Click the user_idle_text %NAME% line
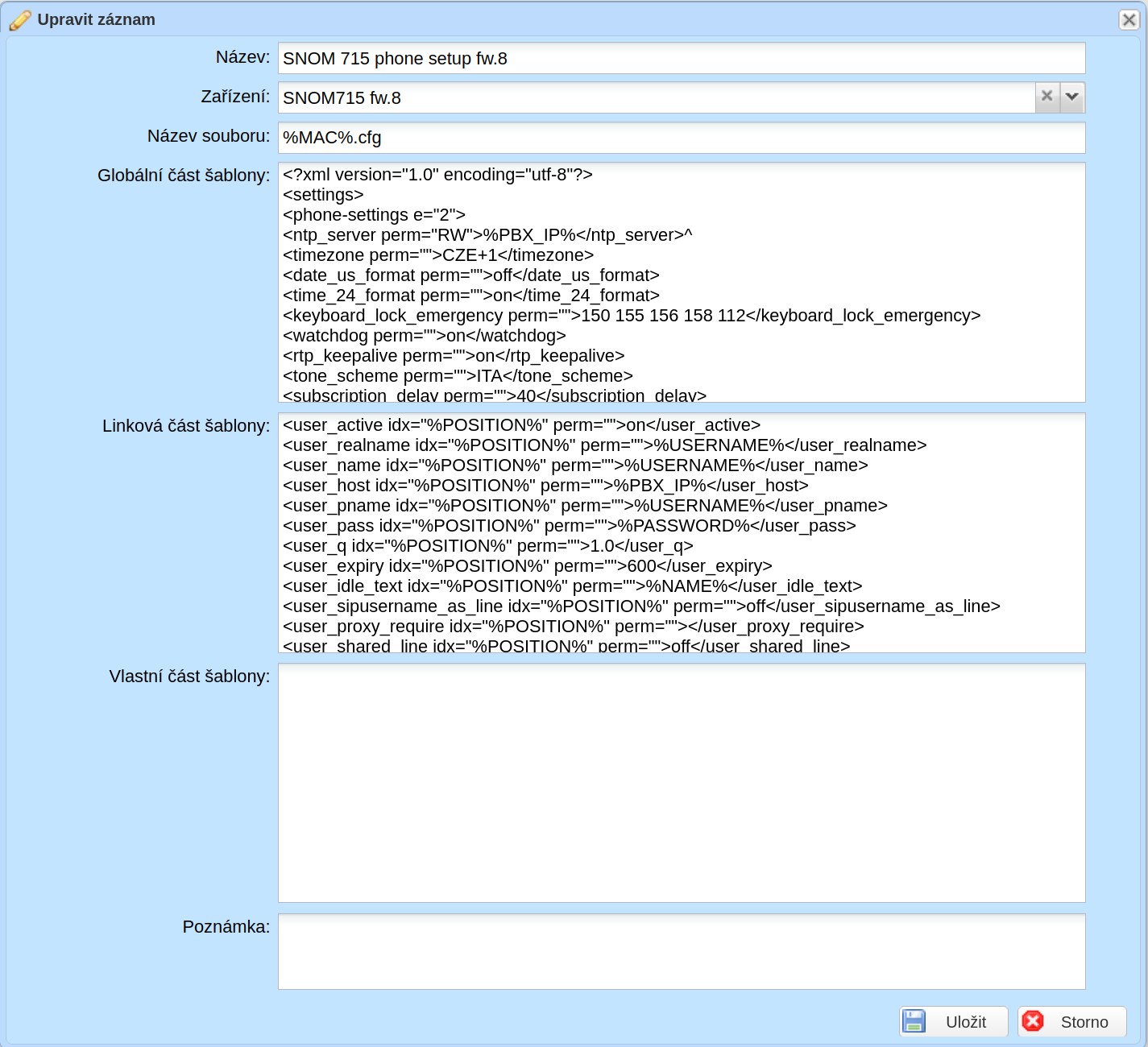 coord(573,586)
